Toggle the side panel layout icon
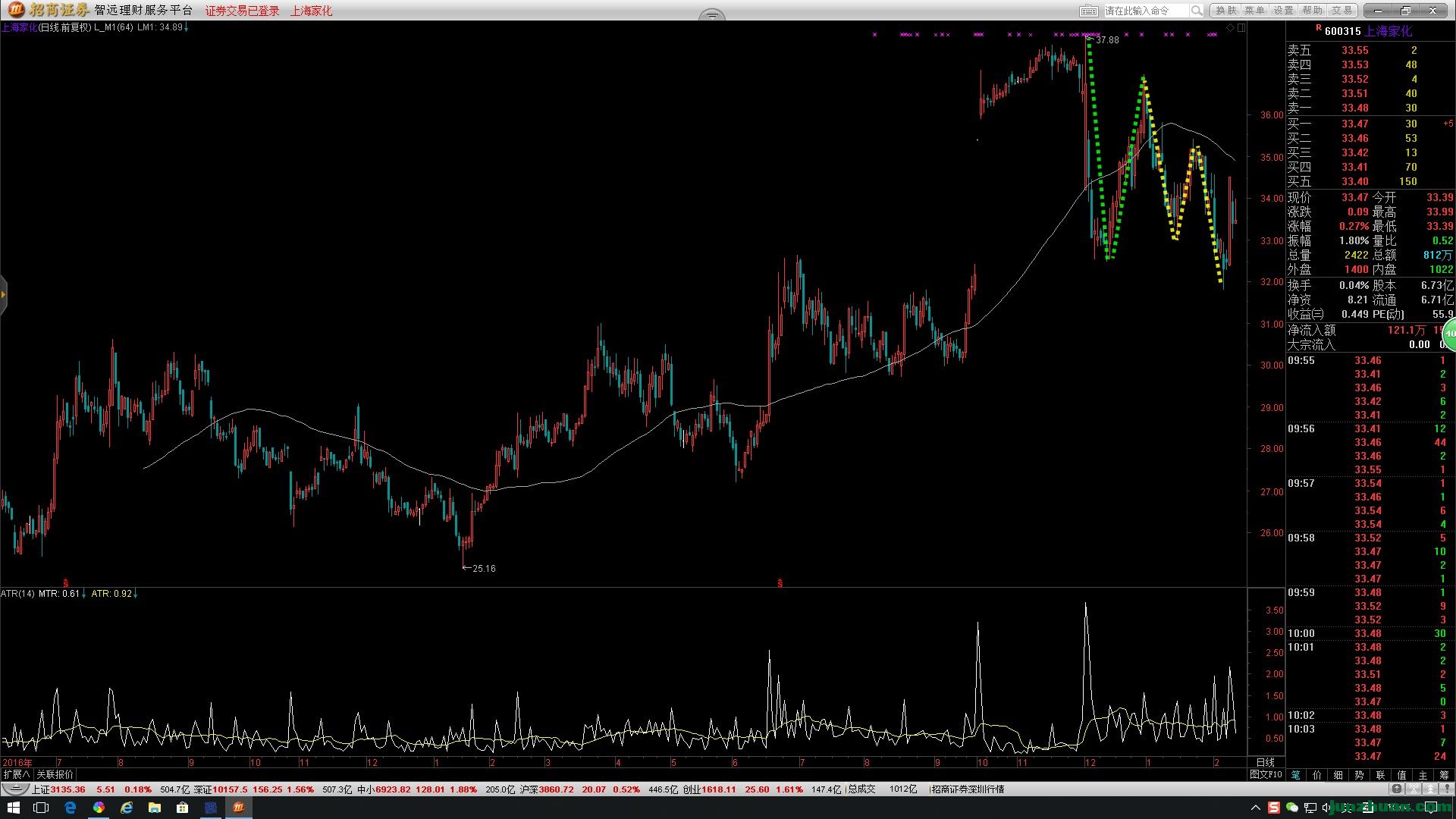This screenshot has width=1456, height=819. tap(1241, 28)
